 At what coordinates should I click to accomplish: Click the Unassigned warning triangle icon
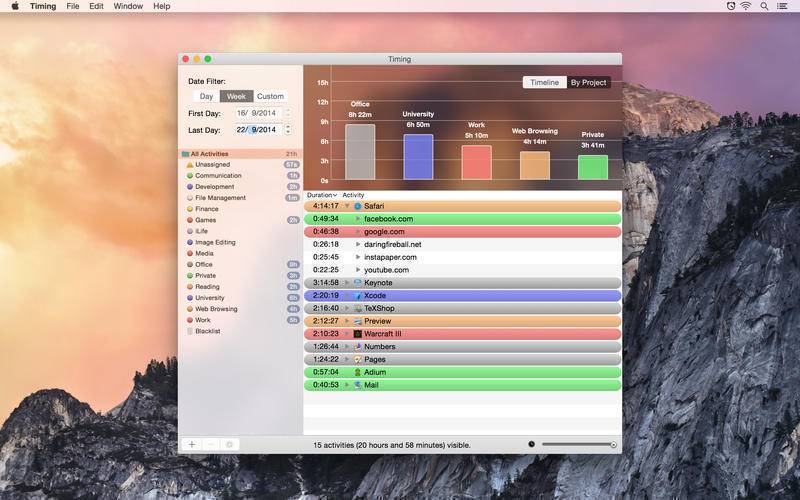190,165
